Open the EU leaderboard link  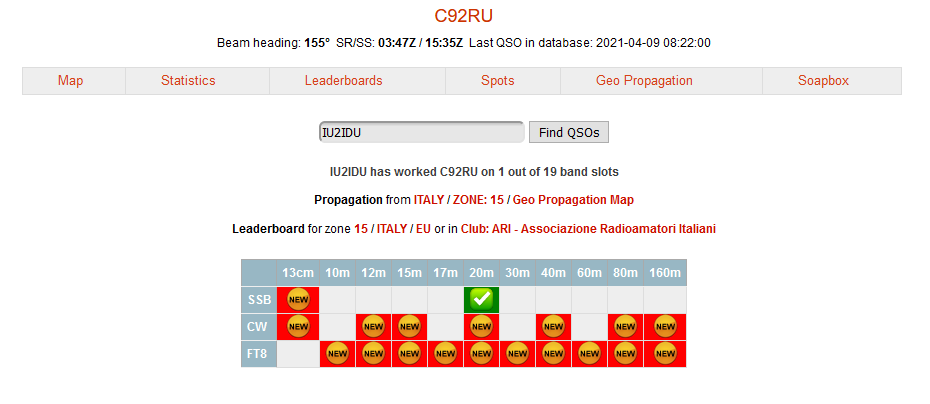423,228
